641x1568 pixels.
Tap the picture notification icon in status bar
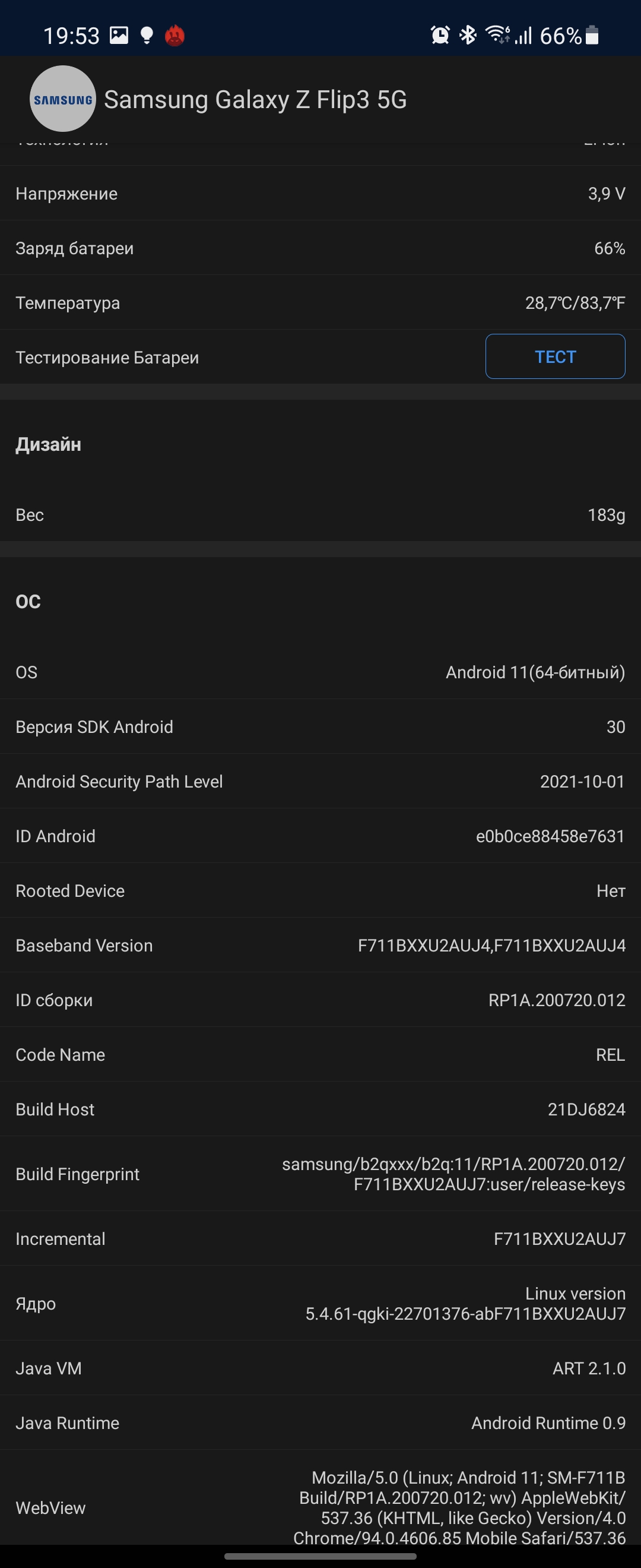coord(119,35)
